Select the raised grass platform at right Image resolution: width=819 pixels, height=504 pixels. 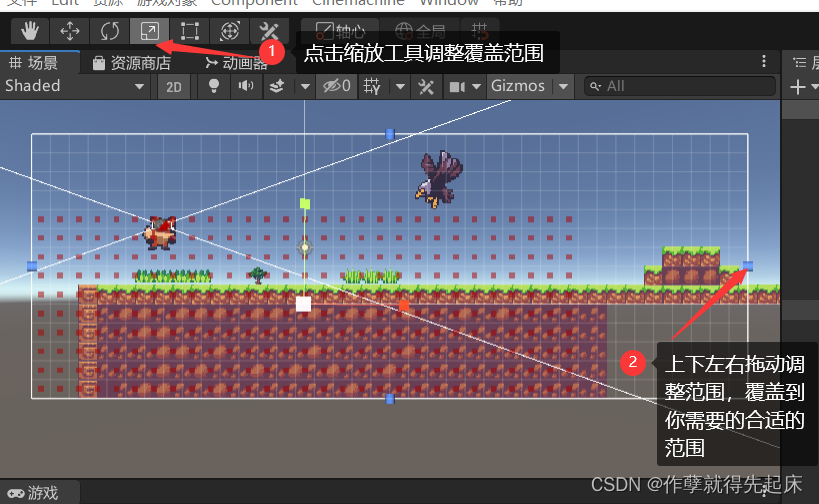[691, 266]
